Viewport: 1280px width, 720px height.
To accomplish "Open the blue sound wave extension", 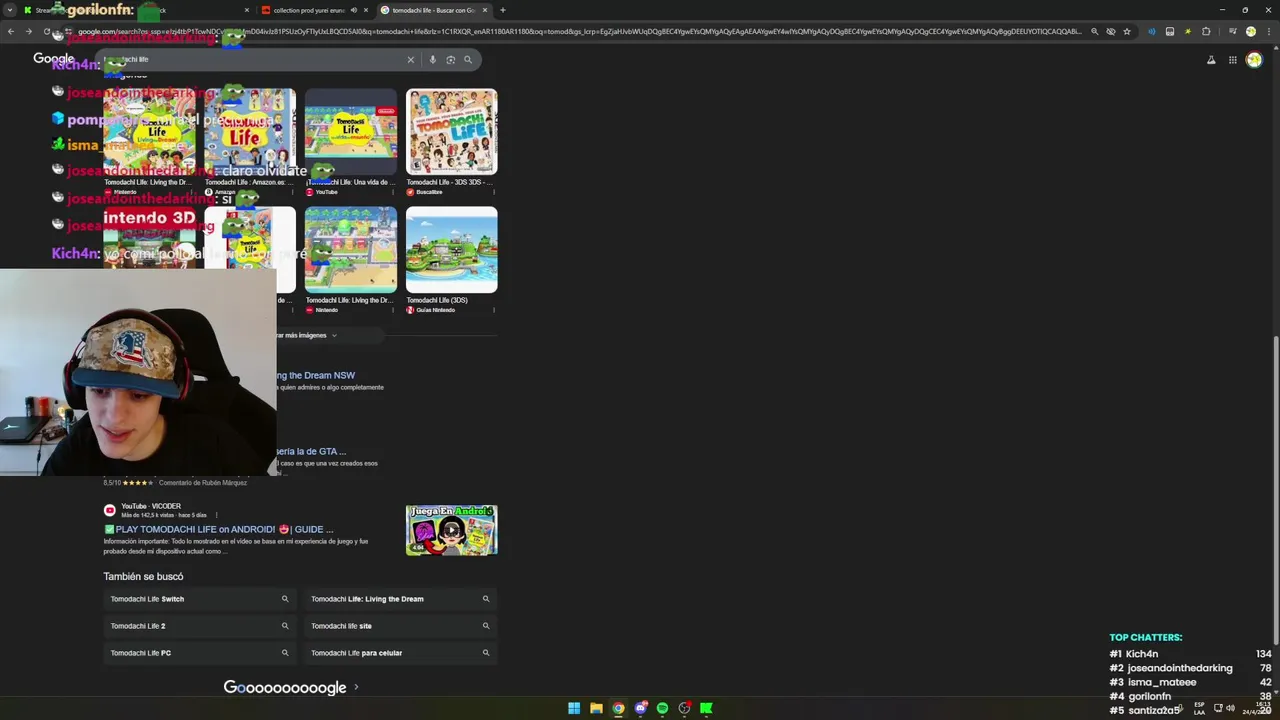I will click(1152, 31).
